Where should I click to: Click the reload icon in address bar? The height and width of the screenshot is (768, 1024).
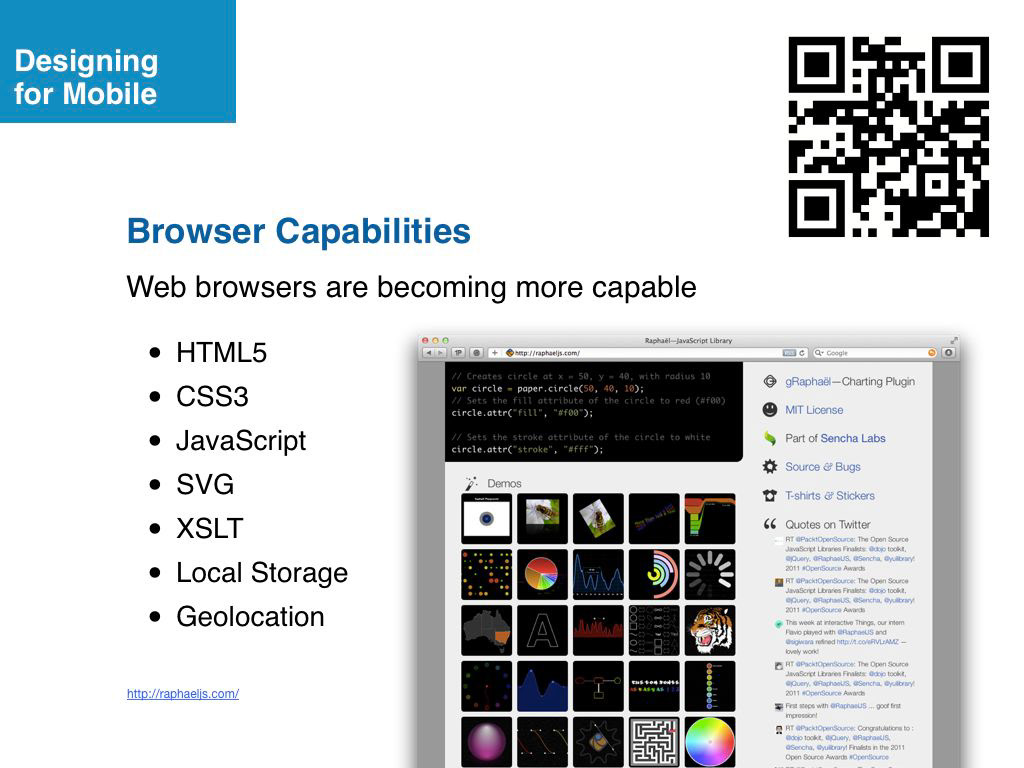(802, 353)
